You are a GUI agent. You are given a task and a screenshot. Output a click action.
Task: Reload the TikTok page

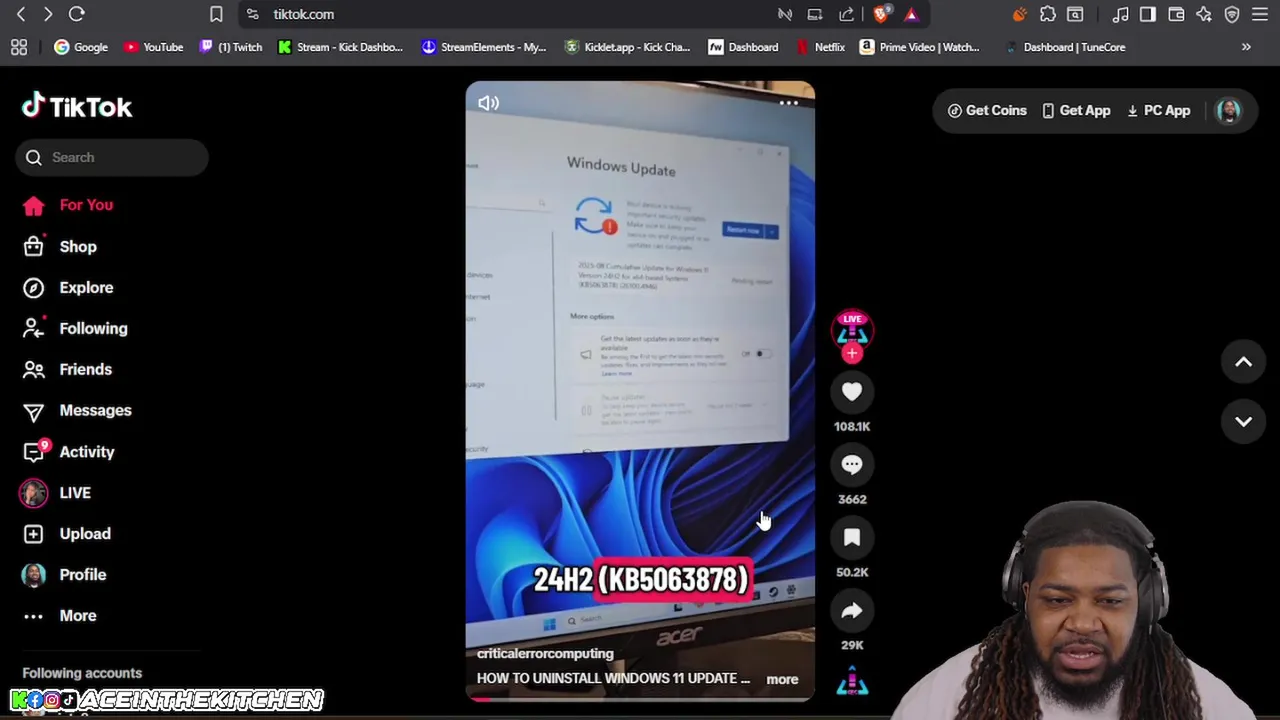click(76, 14)
